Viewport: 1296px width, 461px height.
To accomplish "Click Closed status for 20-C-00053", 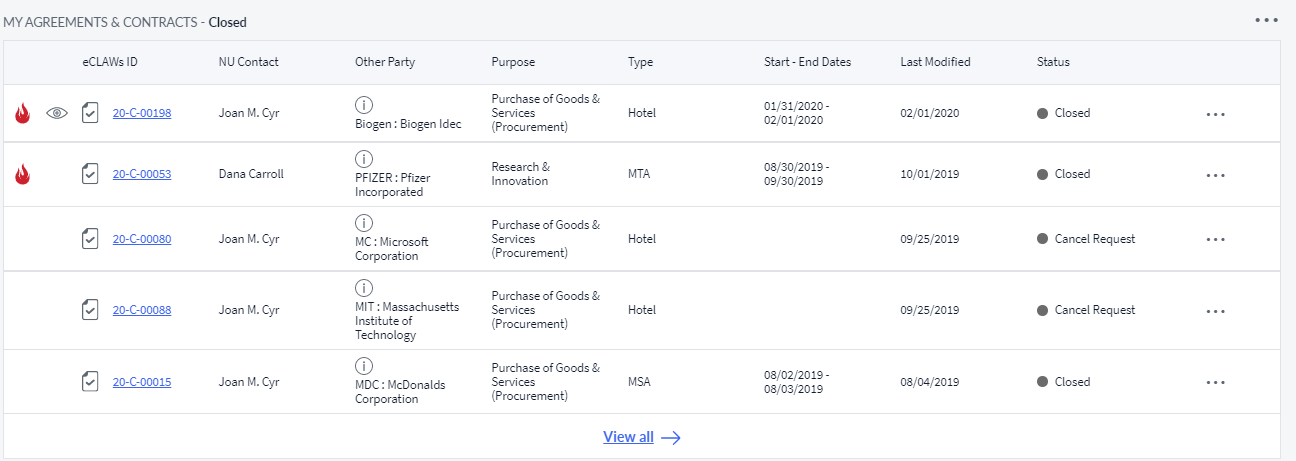I will tap(1064, 174).
